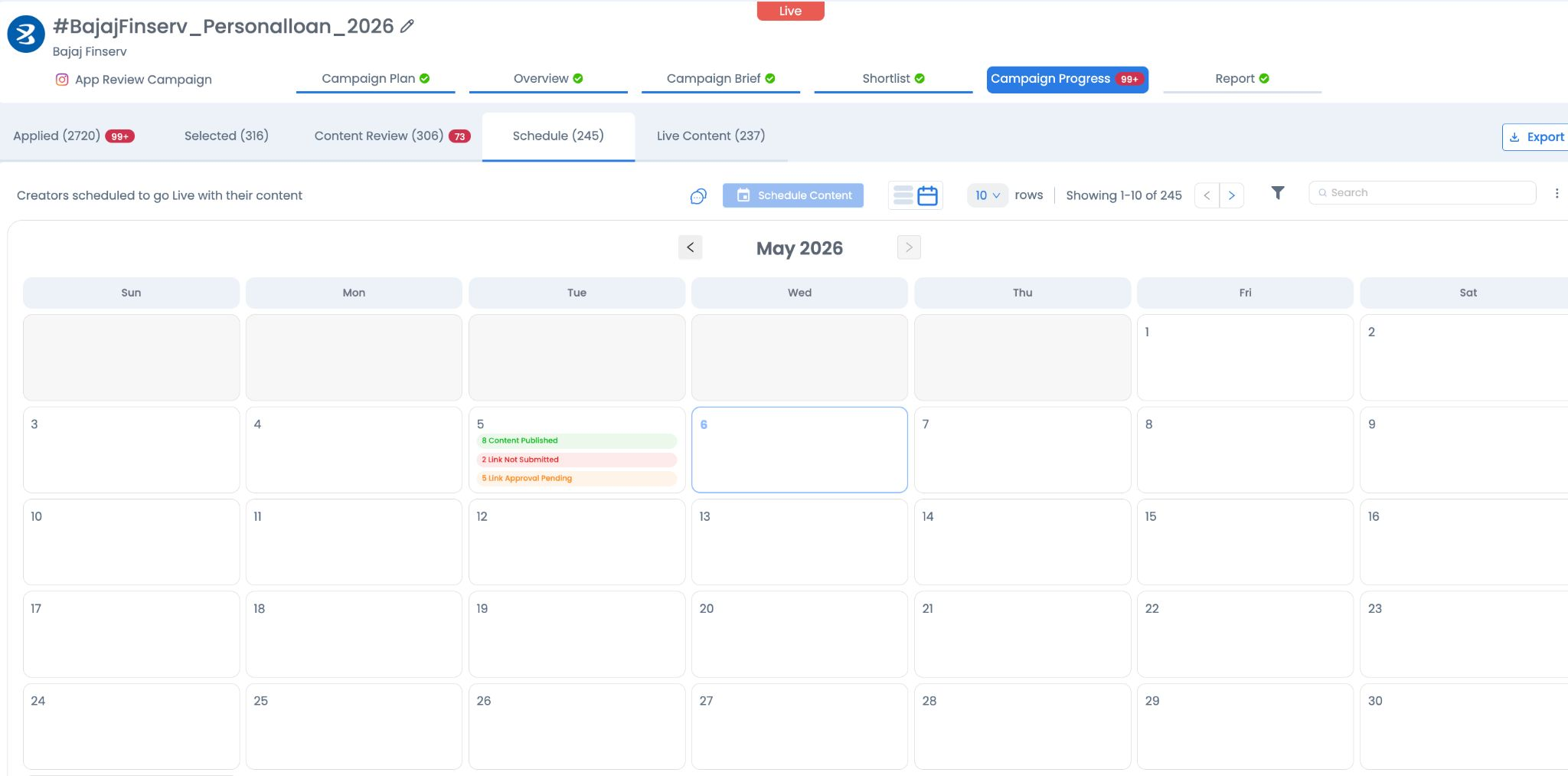Open the Shortlist step

pos(893,79)
